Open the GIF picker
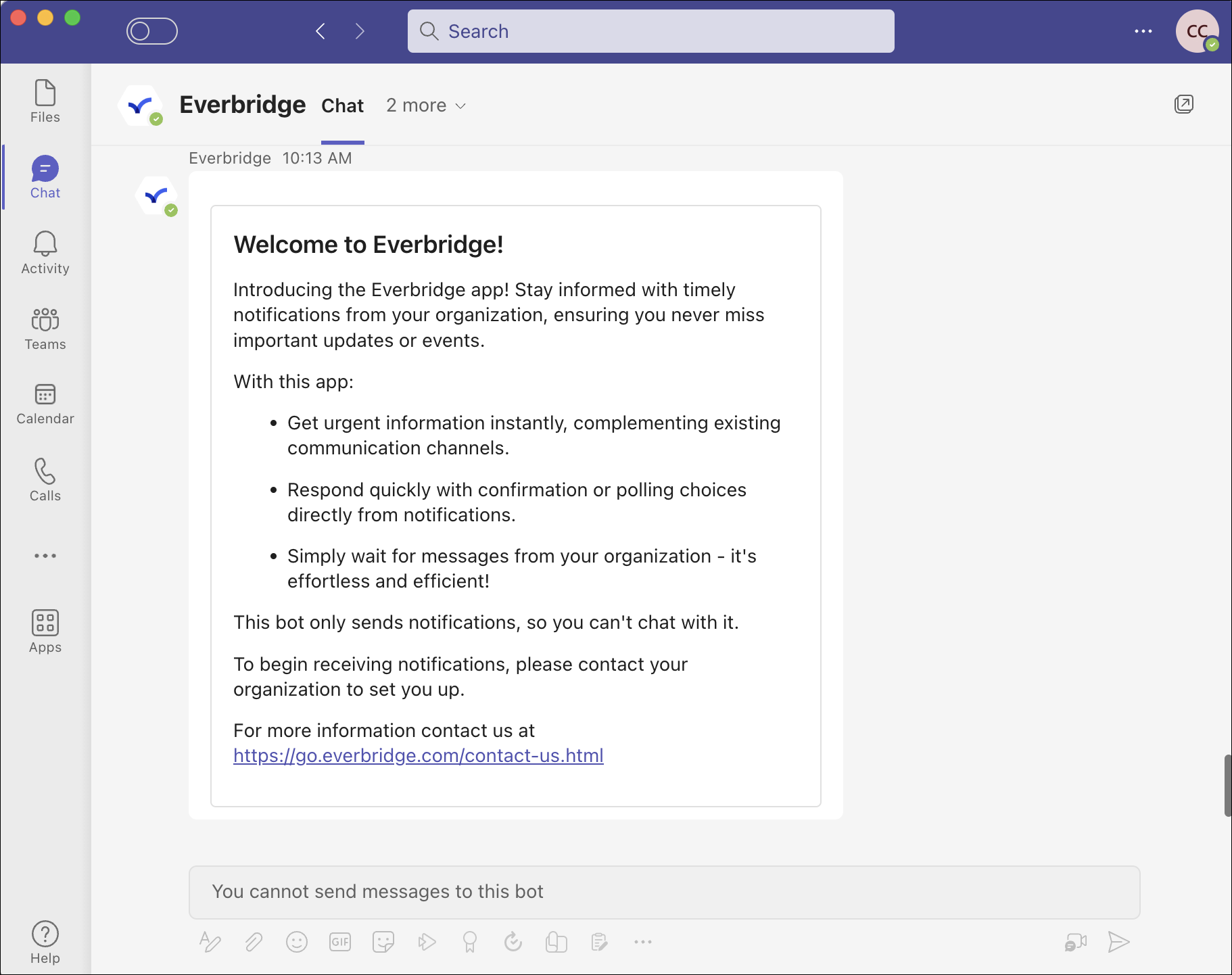 pyautogui.click(x=340, y=942)
